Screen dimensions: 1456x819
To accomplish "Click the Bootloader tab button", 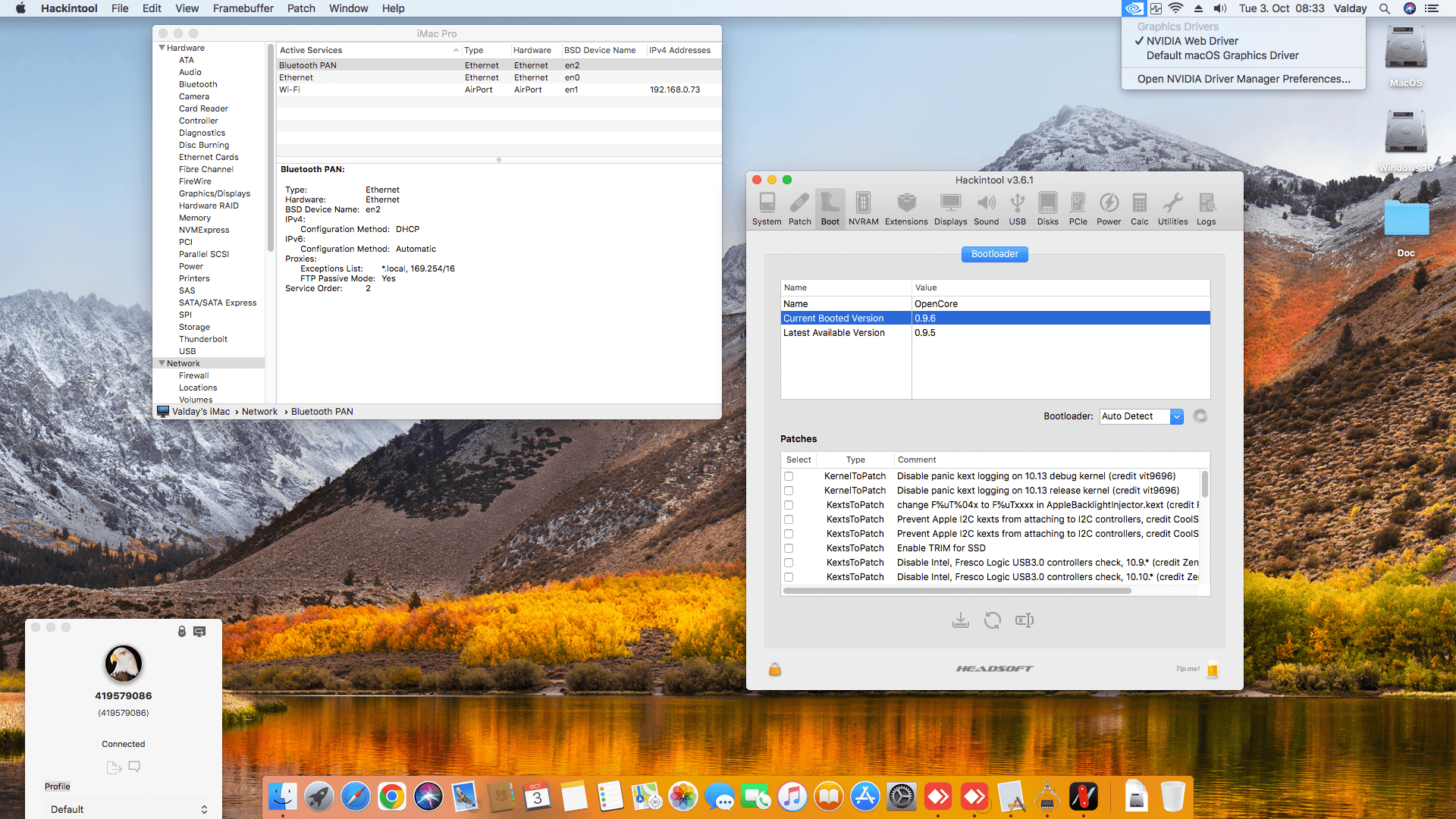I will click(995, 254).
